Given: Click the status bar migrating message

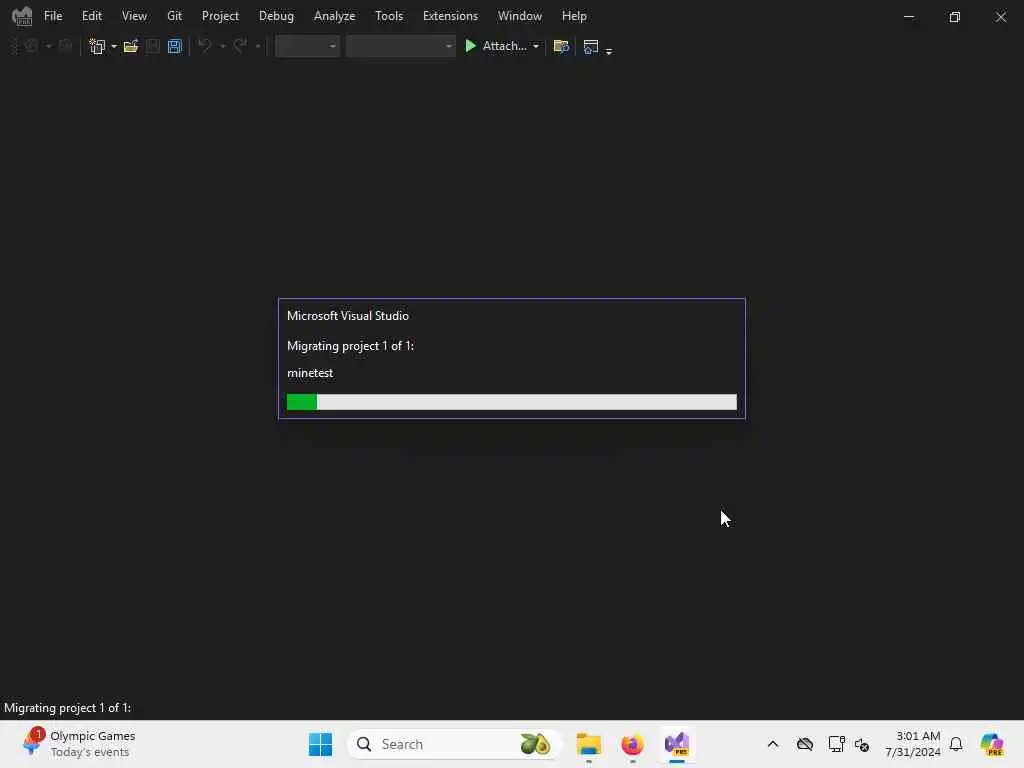Looking at the screenshot, I should tap(67, 708).
